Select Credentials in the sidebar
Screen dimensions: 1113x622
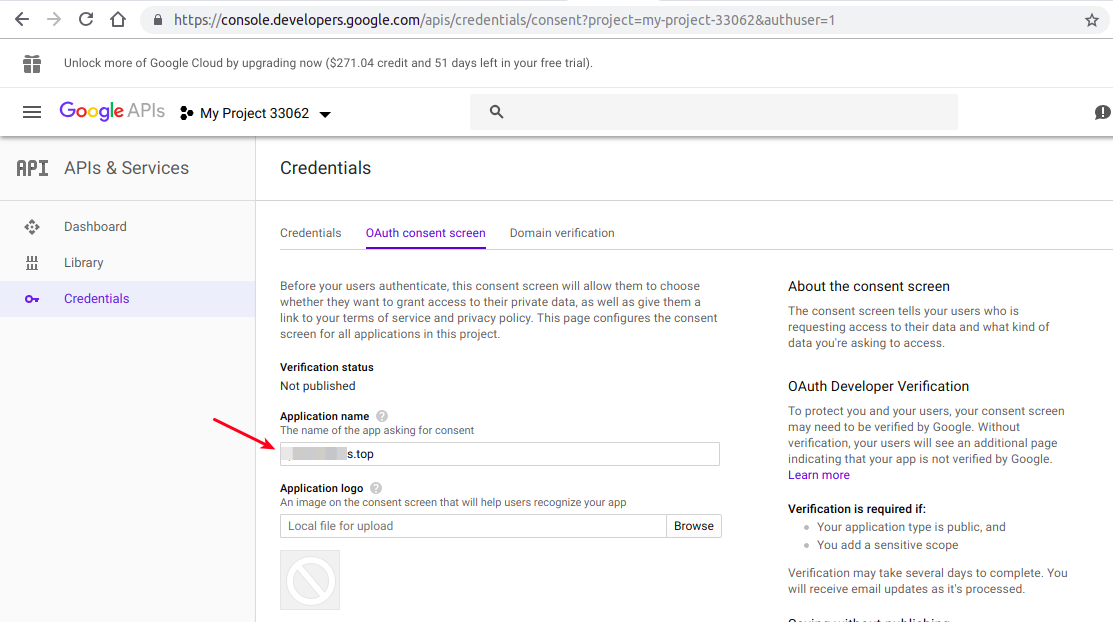128,299
